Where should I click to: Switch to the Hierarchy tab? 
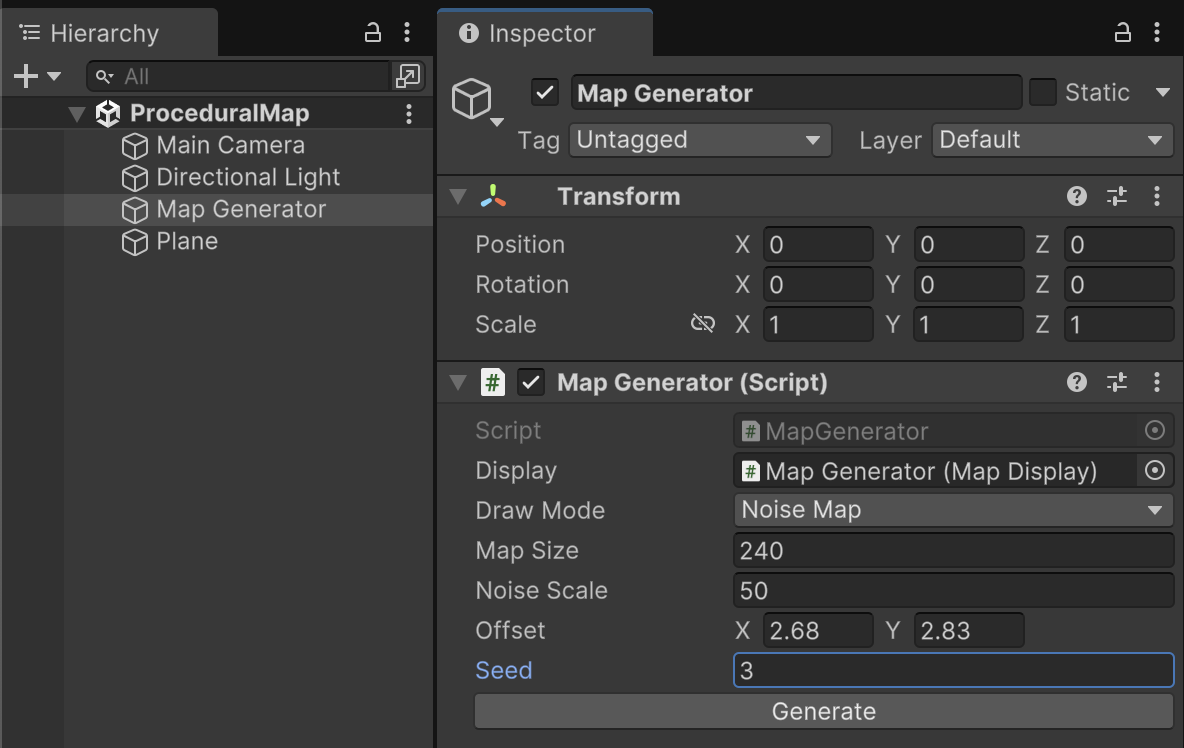click(104, 33)
